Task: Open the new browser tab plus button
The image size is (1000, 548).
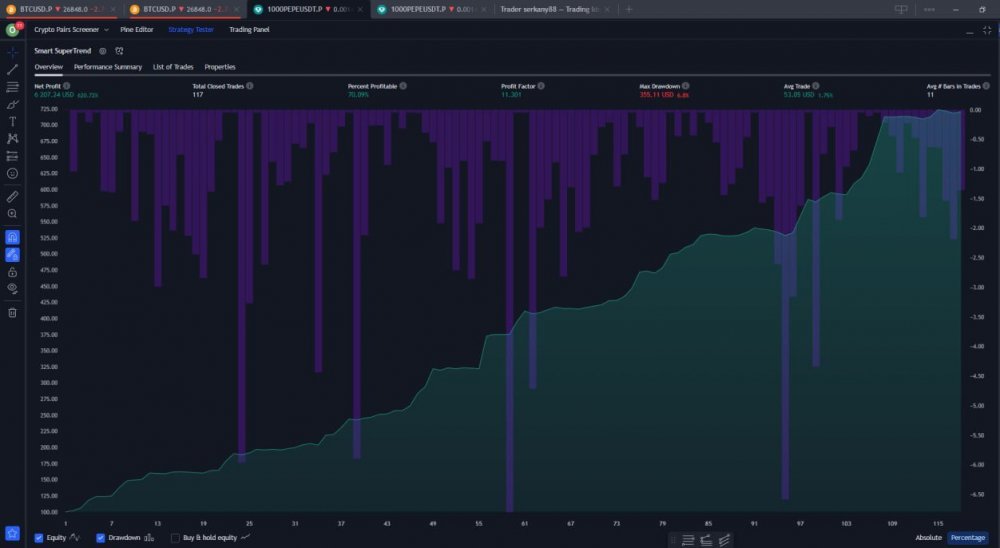Action: click(x=629, y=10)
